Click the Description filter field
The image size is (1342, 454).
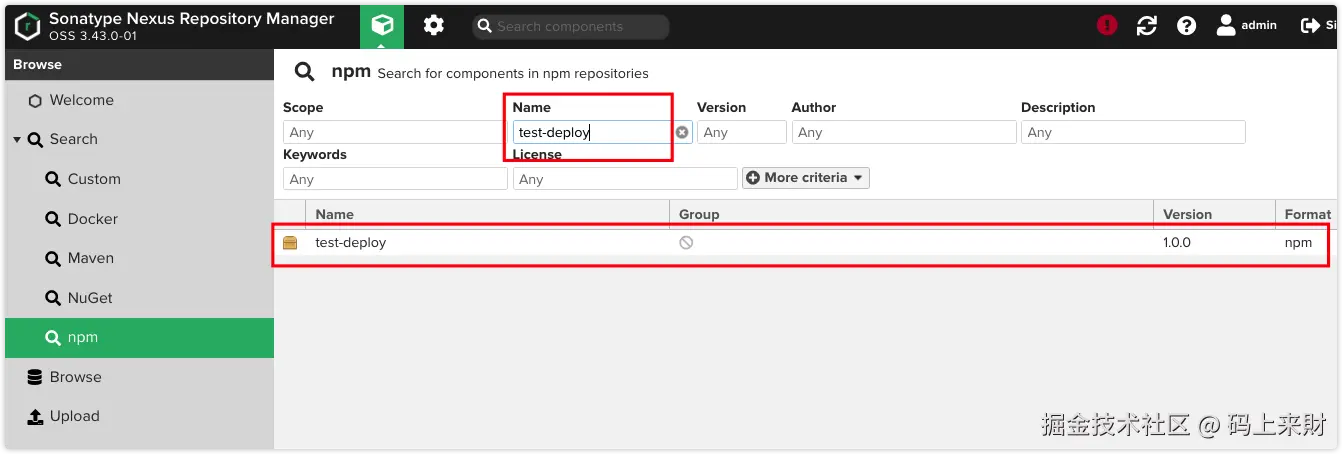(x=1133, y=132)
